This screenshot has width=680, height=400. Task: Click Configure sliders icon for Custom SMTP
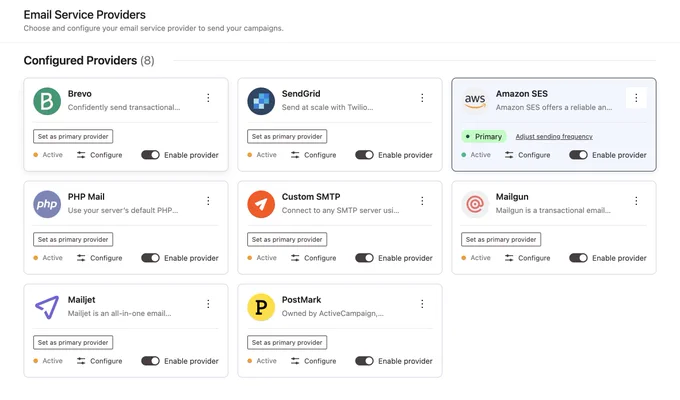click(295, 258)
